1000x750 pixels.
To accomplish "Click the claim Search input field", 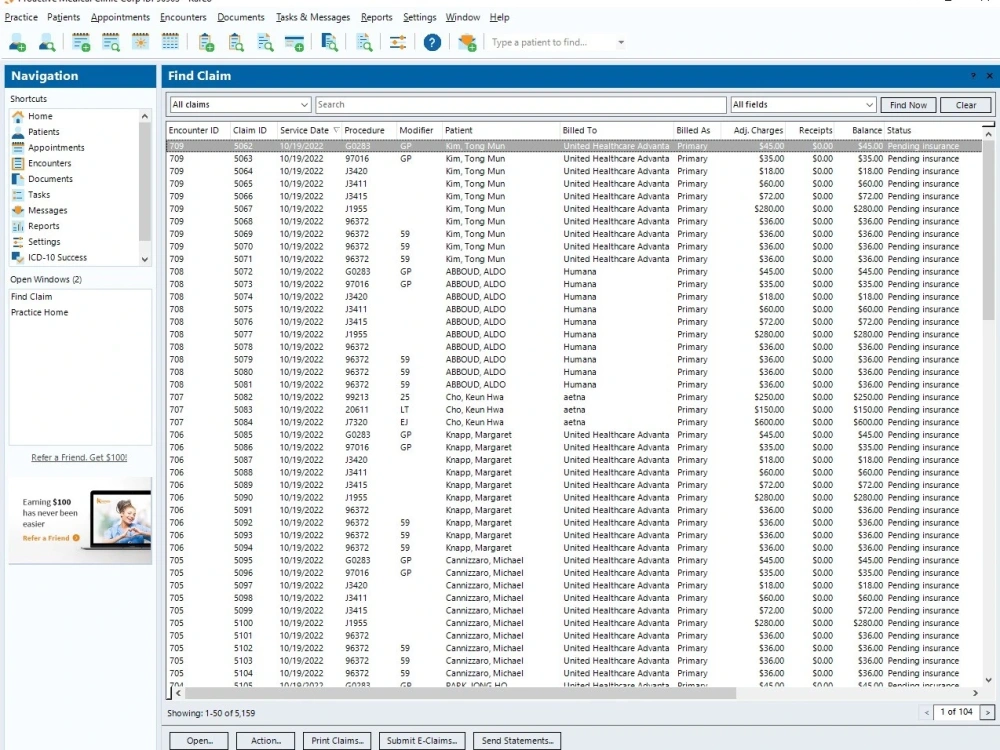I will pyautogui.click(x=520, y=105).
